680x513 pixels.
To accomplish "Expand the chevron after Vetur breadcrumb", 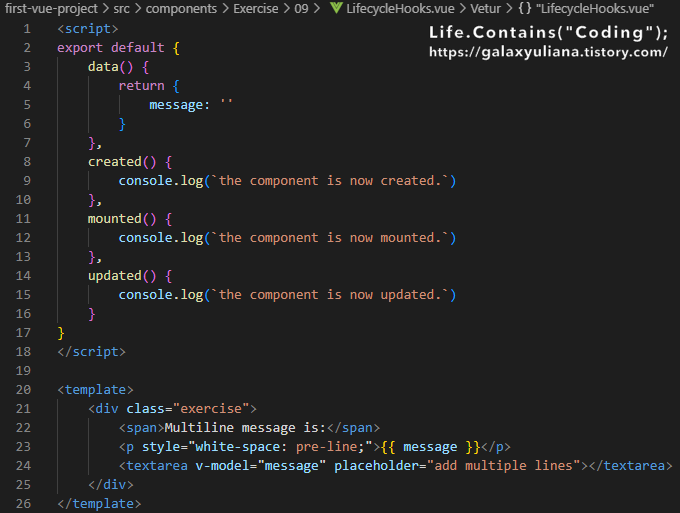I will (x=509, y=9).
